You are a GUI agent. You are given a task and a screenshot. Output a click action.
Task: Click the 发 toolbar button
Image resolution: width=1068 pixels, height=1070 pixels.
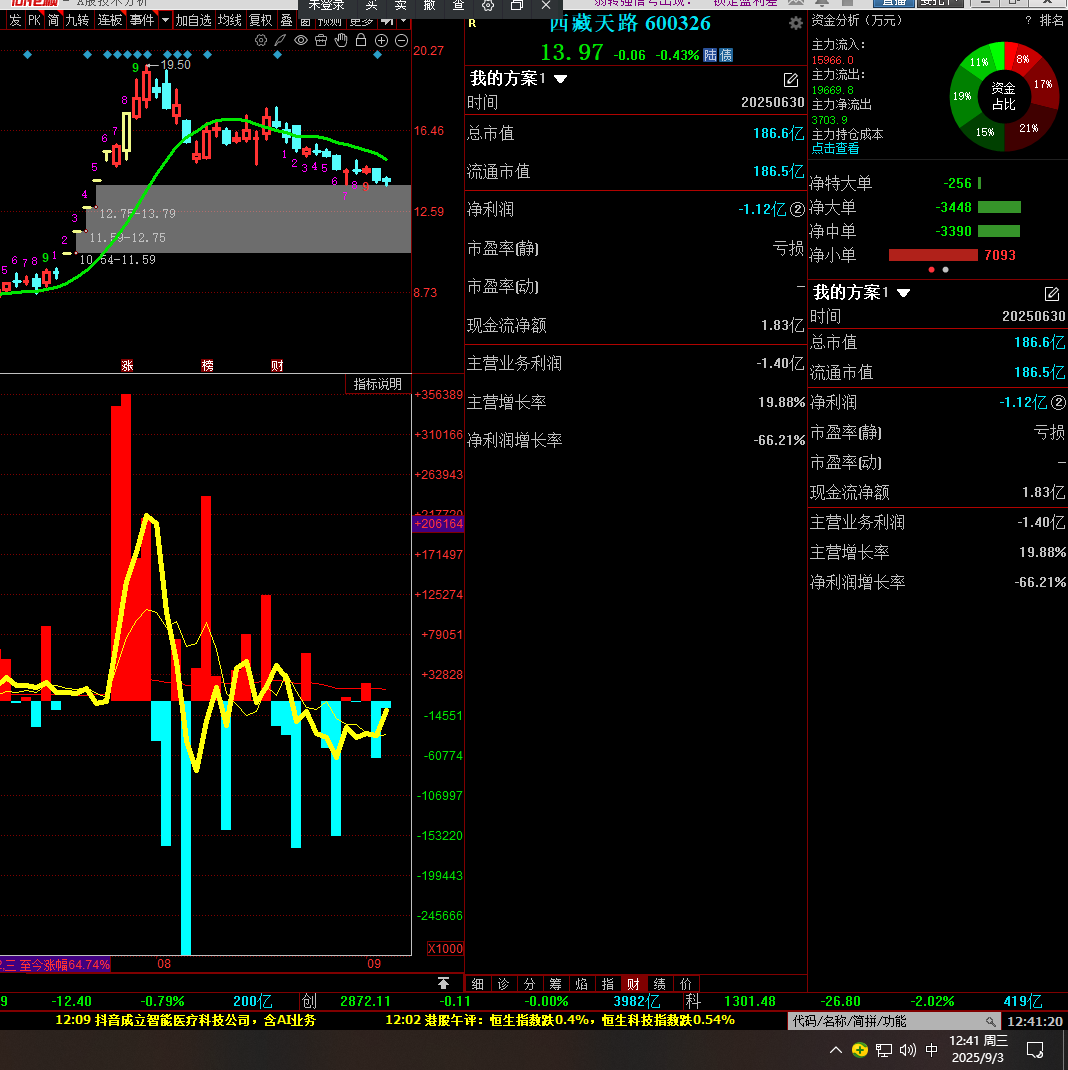tap(15, 20)
